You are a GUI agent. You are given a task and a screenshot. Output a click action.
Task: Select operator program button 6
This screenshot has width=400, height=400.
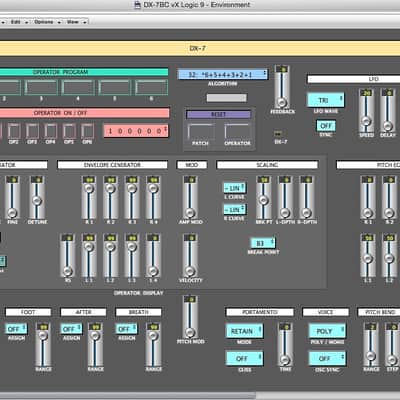click(151, 87)
